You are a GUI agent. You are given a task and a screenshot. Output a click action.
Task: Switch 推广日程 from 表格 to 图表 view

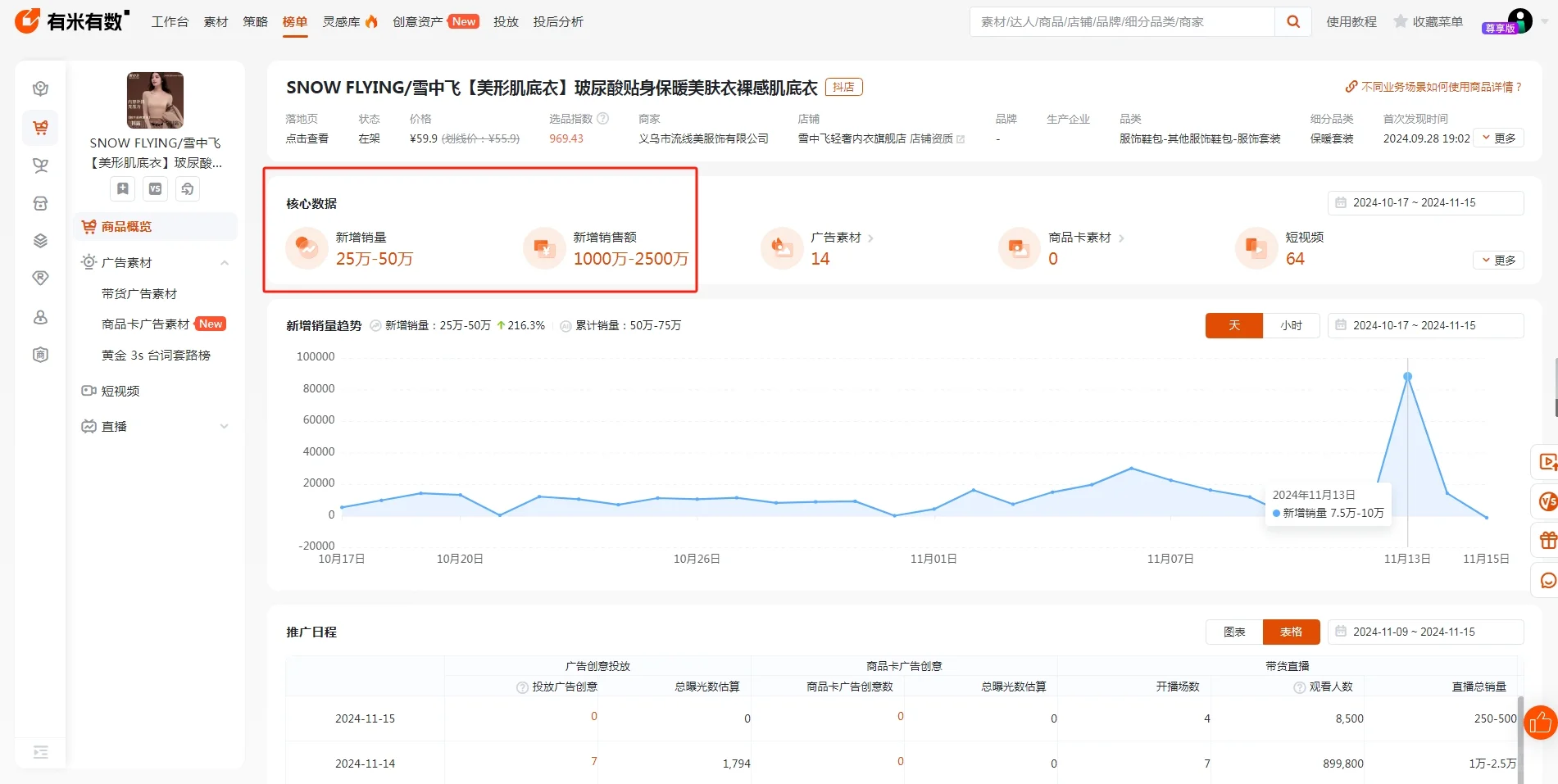pyautogui.click(x=1233, y=632)
